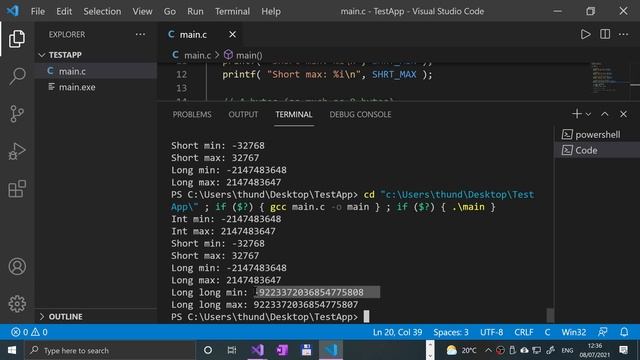The height and width of the screenshot is (360, 640).
Task: Select the TERMINAL panel tab
Action: (x=293, y=114)
